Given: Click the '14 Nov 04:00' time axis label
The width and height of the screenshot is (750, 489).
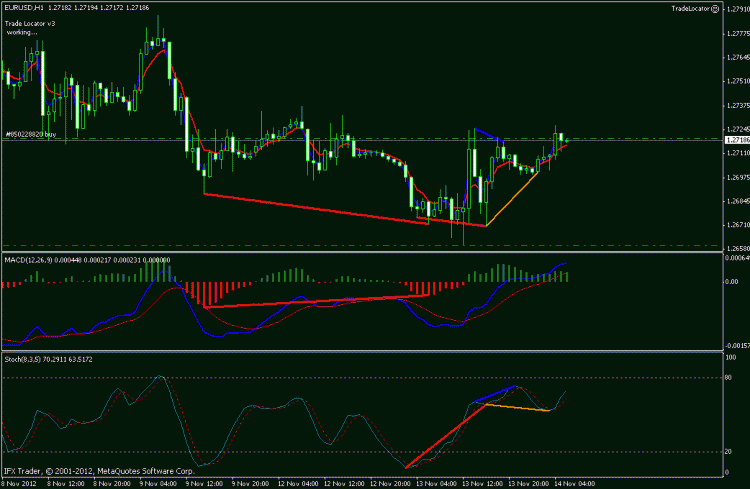Looking at the screenshot, I should [574, 483].
